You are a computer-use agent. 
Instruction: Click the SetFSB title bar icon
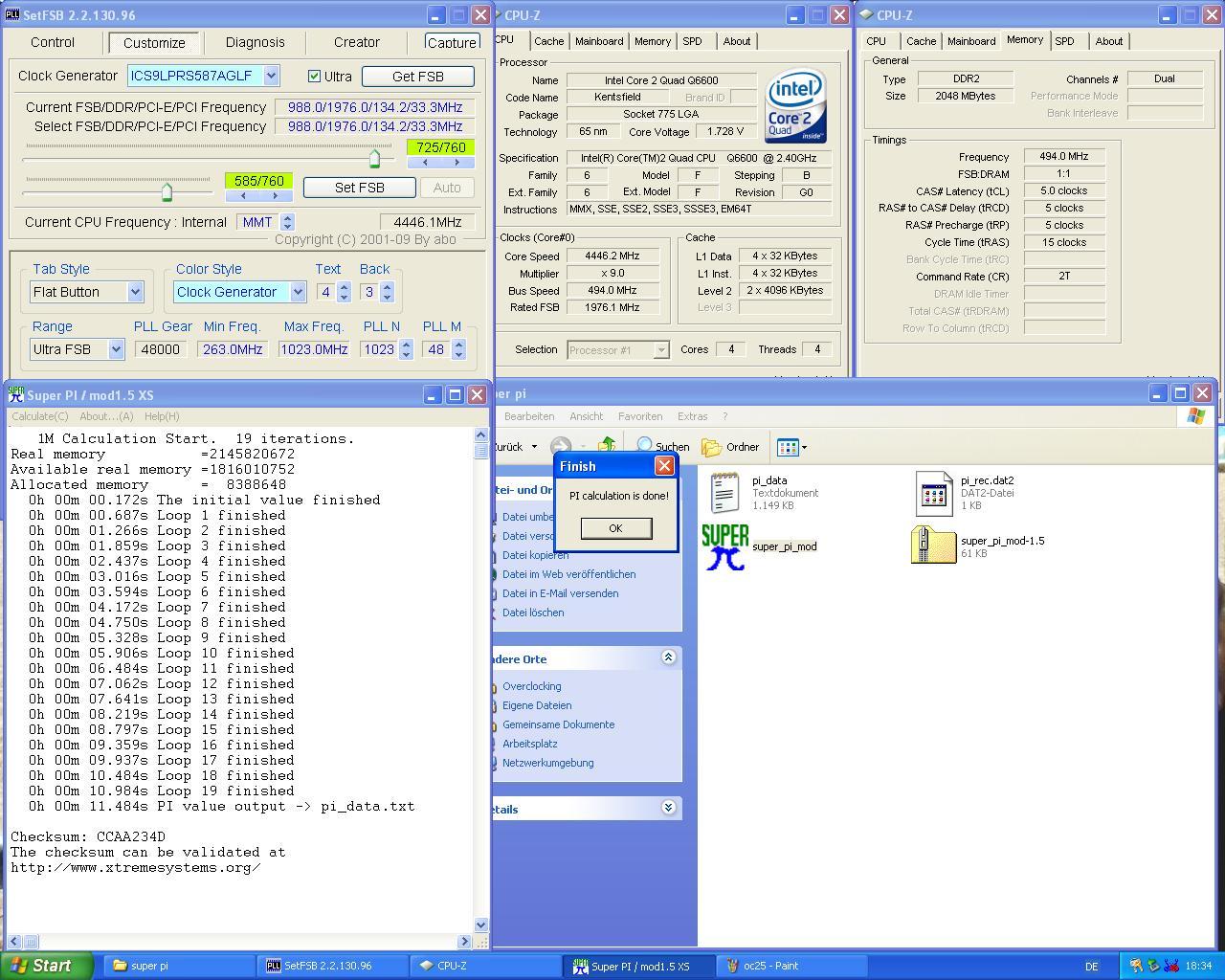(12, 14)
